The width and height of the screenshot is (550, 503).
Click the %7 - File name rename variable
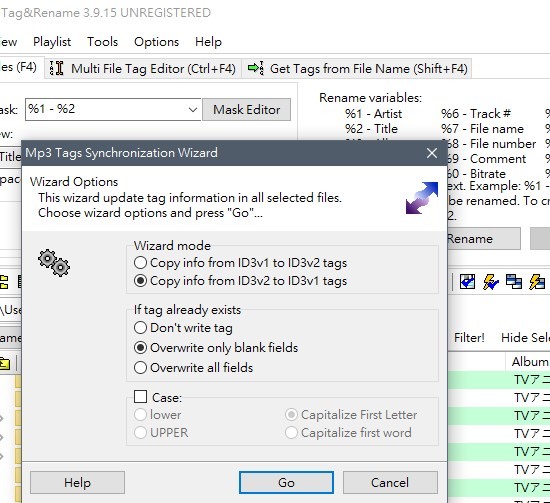(x=482, y=129)
